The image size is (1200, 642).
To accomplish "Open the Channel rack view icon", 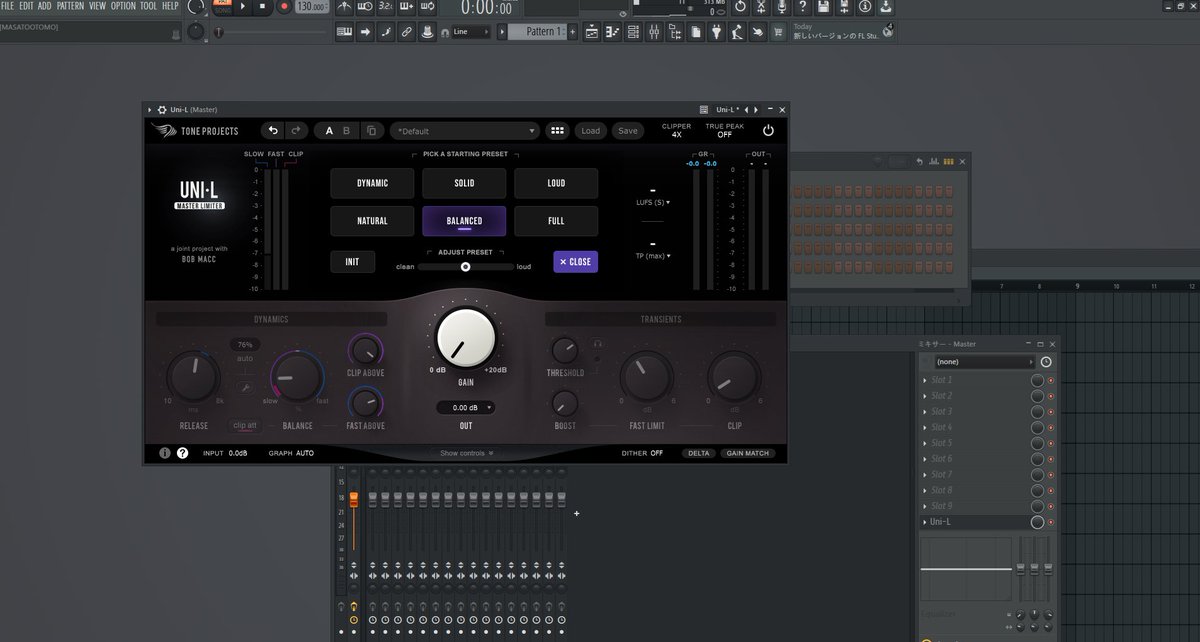I will (633, 33).
